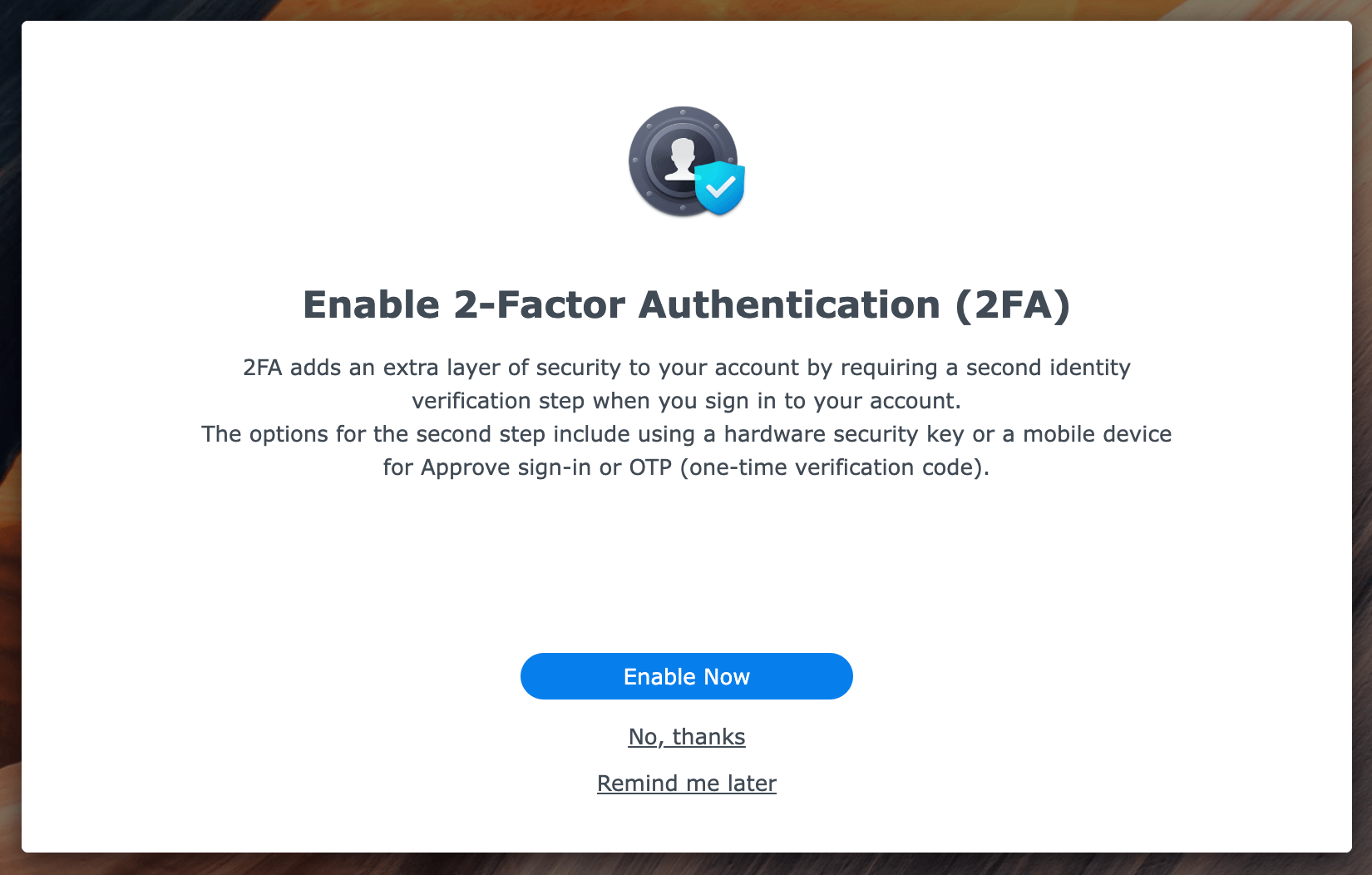Click the "OTP" abbreviation in the description
The height and width of the screenshot is (875, 1372).
(x=650, y=467)
